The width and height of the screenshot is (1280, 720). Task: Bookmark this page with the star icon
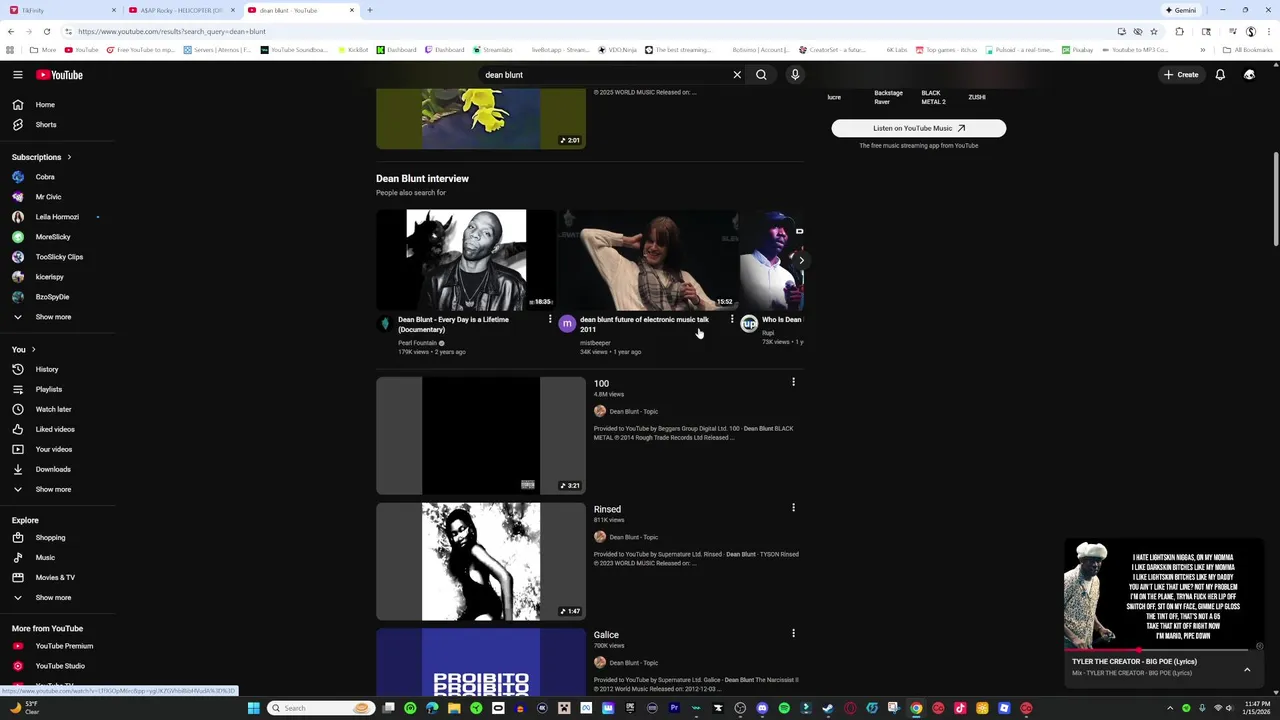[x=1153, y=31]
